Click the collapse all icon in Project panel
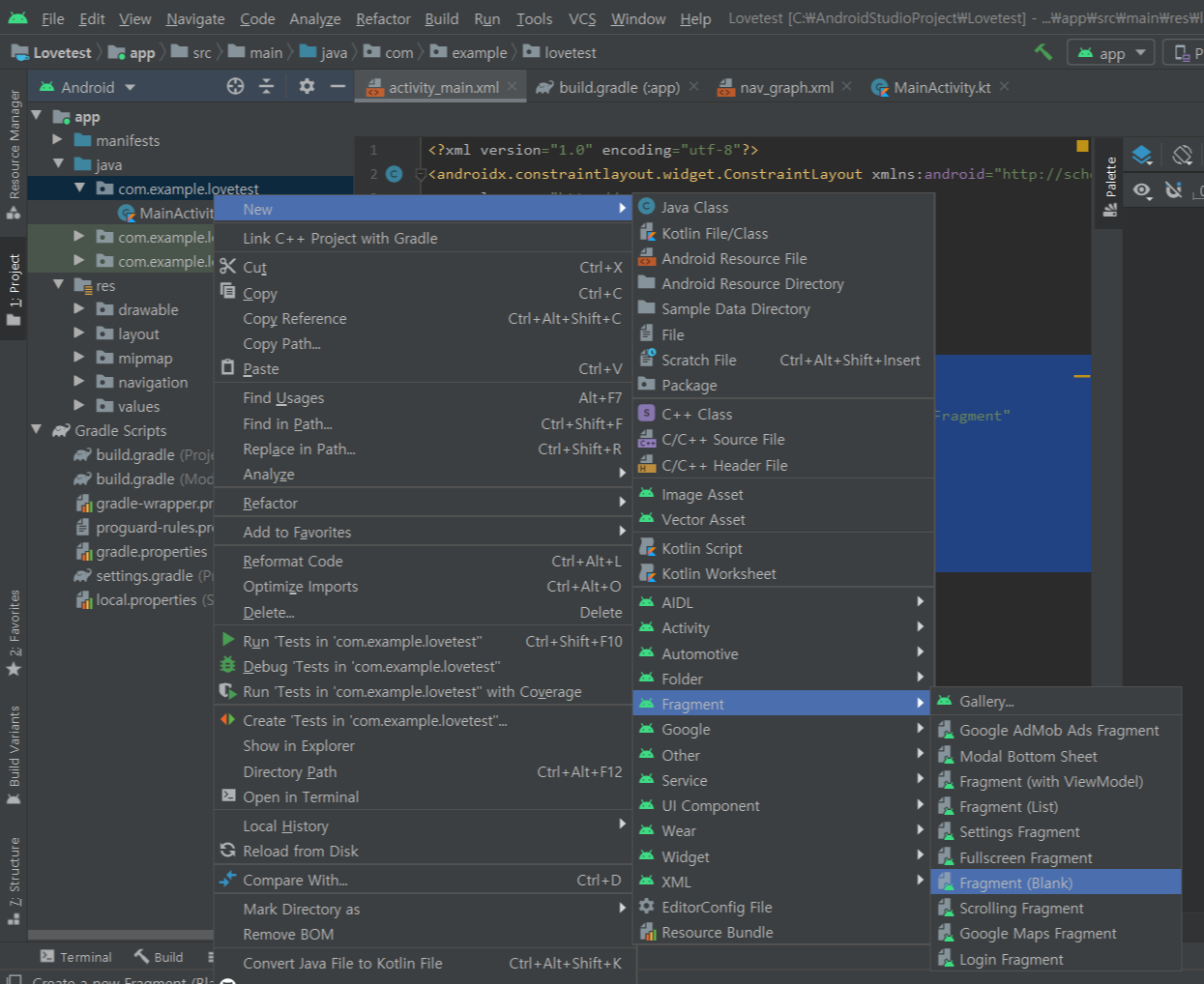 coord(267,87)
